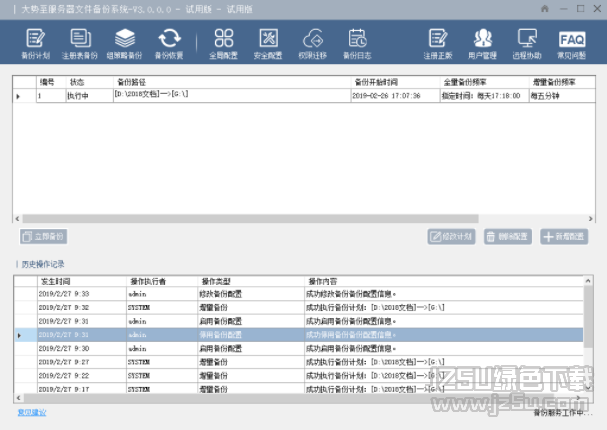Select the 2019/2/27 9:27 SYSTEM record
The image size is (607, 430).
click(x=298, y=362)
